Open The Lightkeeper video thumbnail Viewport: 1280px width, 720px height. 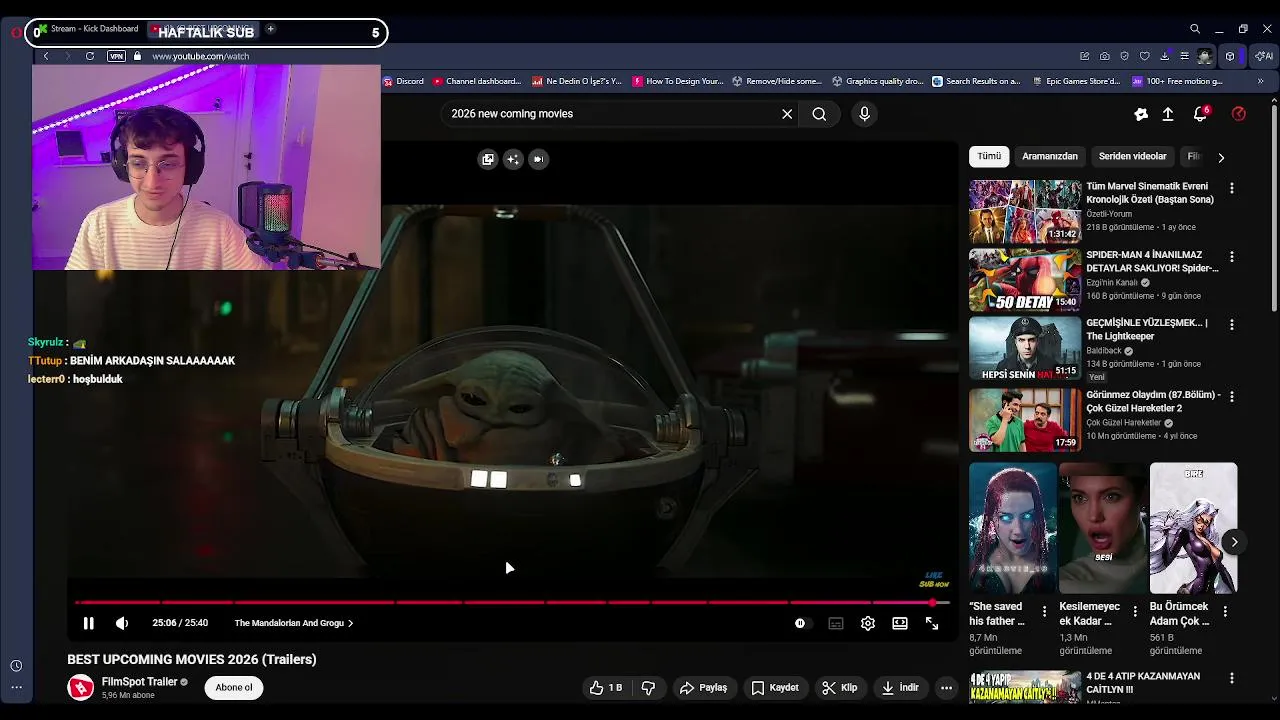click(1025, 348)
